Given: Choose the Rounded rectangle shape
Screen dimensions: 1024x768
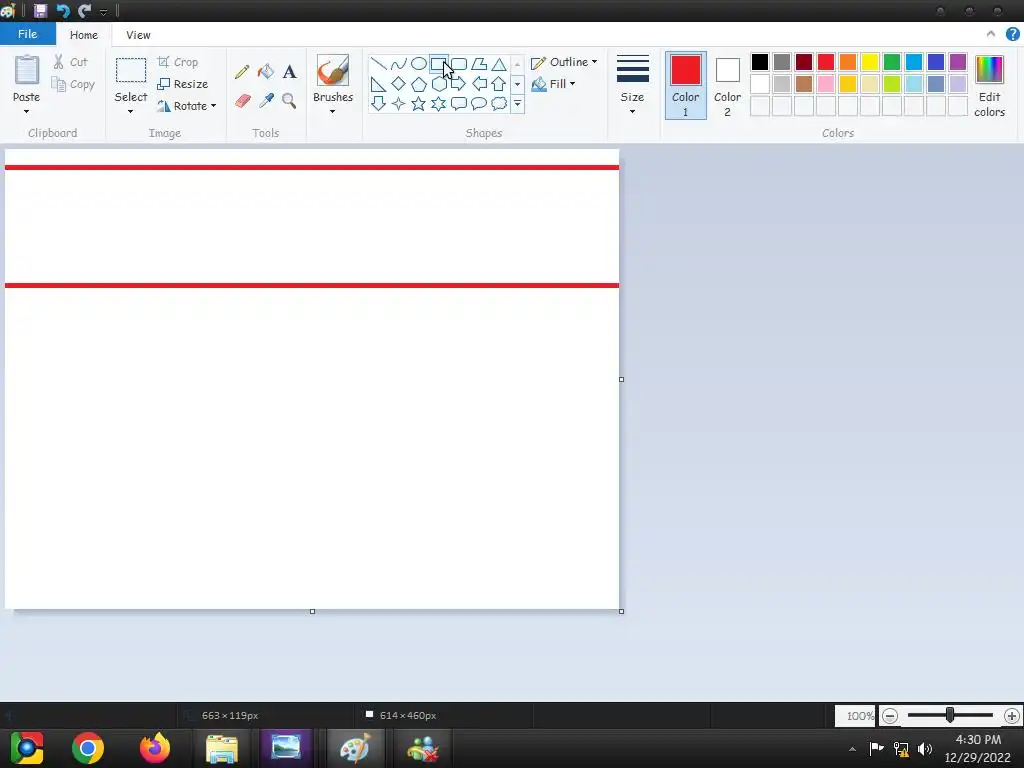Looking at the screenshot, I should (459, 64).
